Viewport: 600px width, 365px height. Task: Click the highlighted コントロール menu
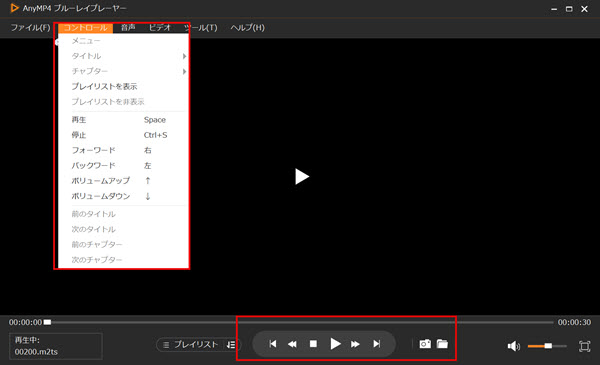click(85, 28)
